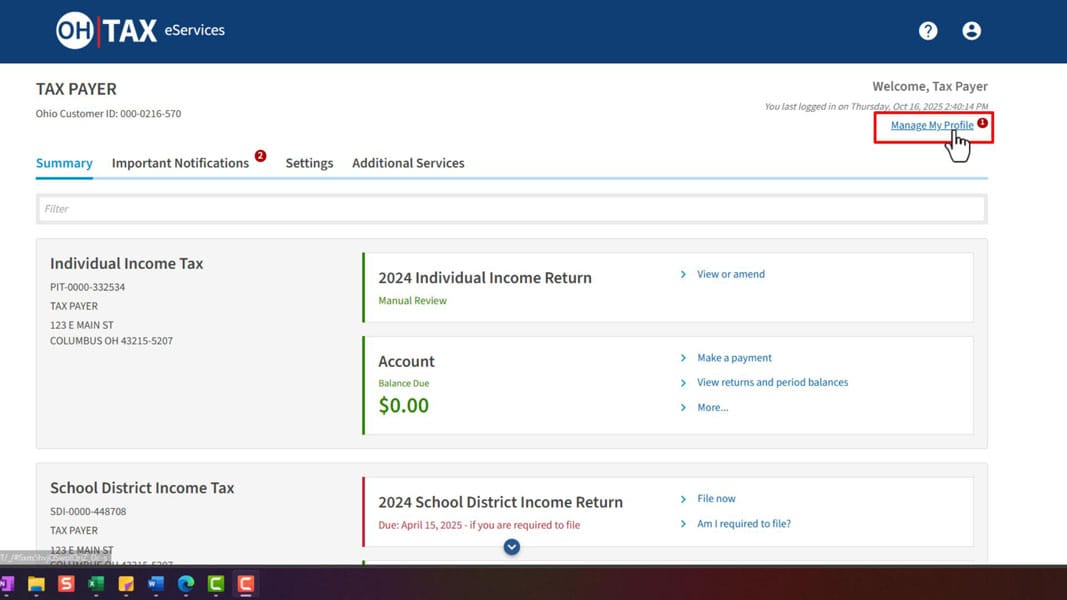Open the user account profile icon
The image size is (1067, 600).
[x=971, y=31]
